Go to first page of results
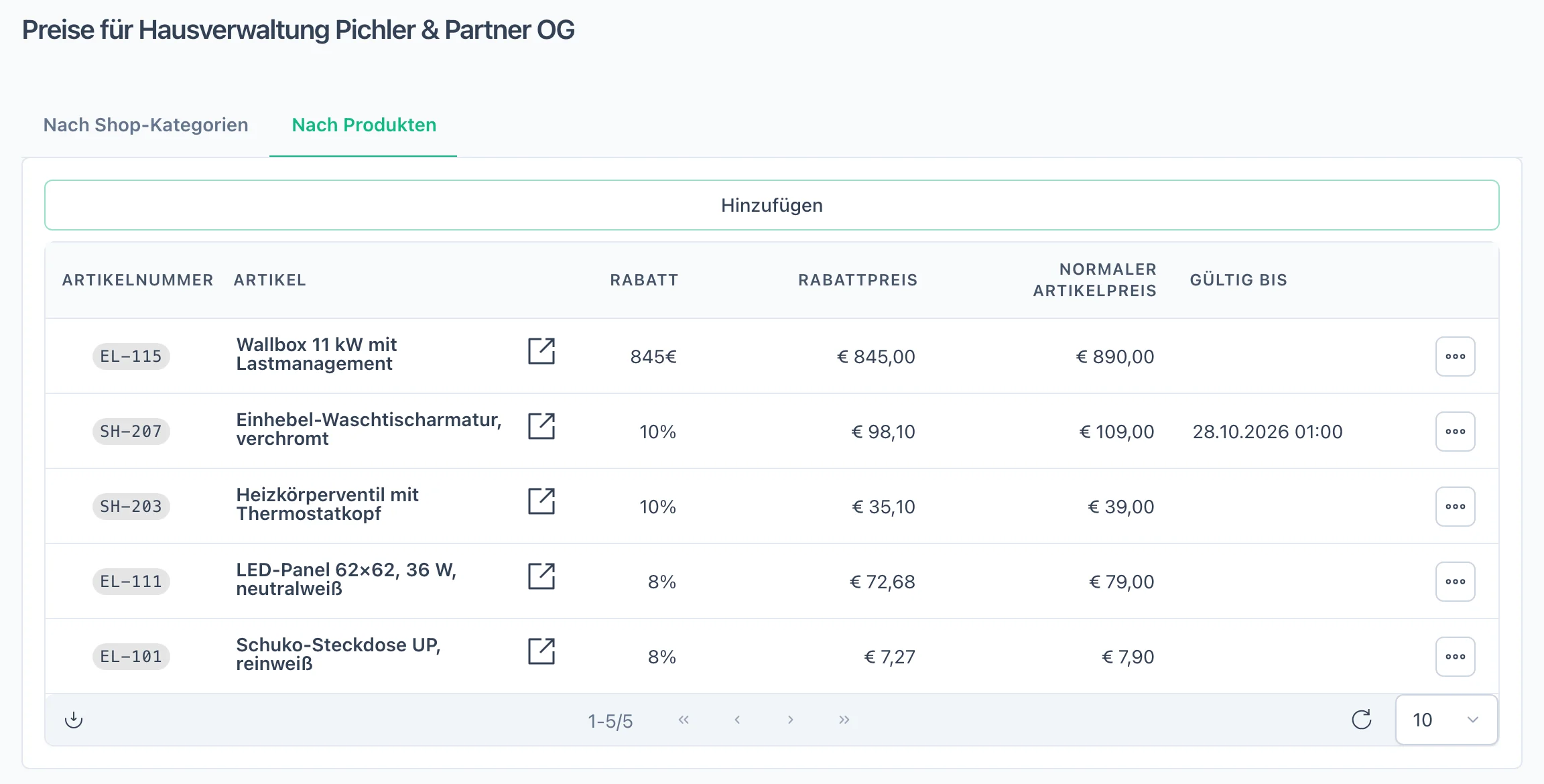Screen dimensions: 1544x784 click(684, 720)
